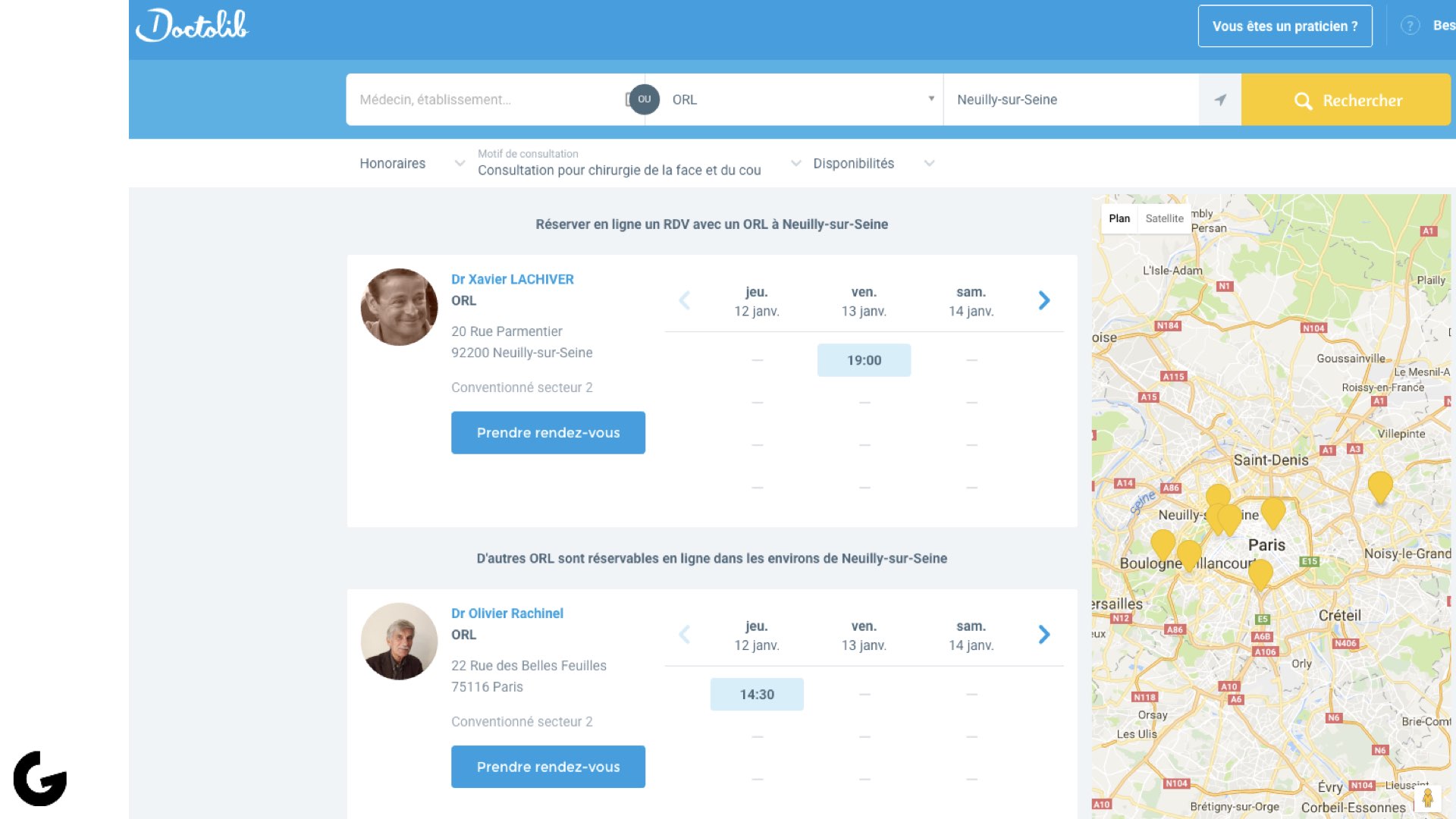Screen dimensions: 1456x819
Task: Show next dates for Dr Xavier Lachiver
Action: pyautogui.click(x=1044, y=300)
